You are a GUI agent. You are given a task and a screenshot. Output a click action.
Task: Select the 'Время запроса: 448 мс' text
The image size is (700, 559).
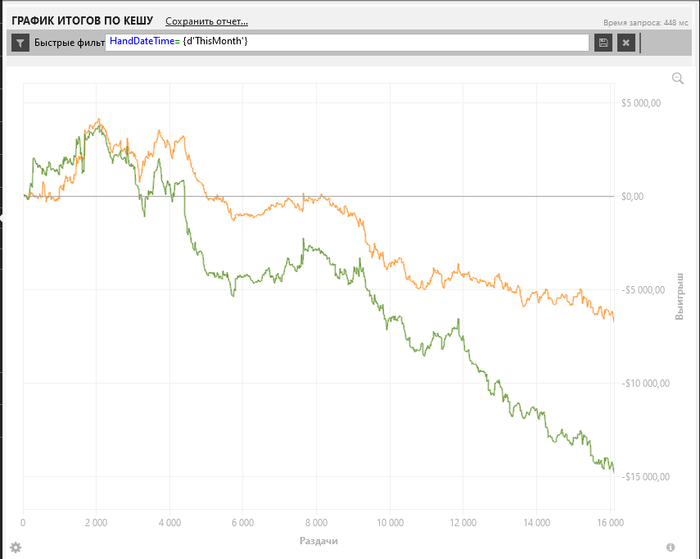[x=646, y=22]
